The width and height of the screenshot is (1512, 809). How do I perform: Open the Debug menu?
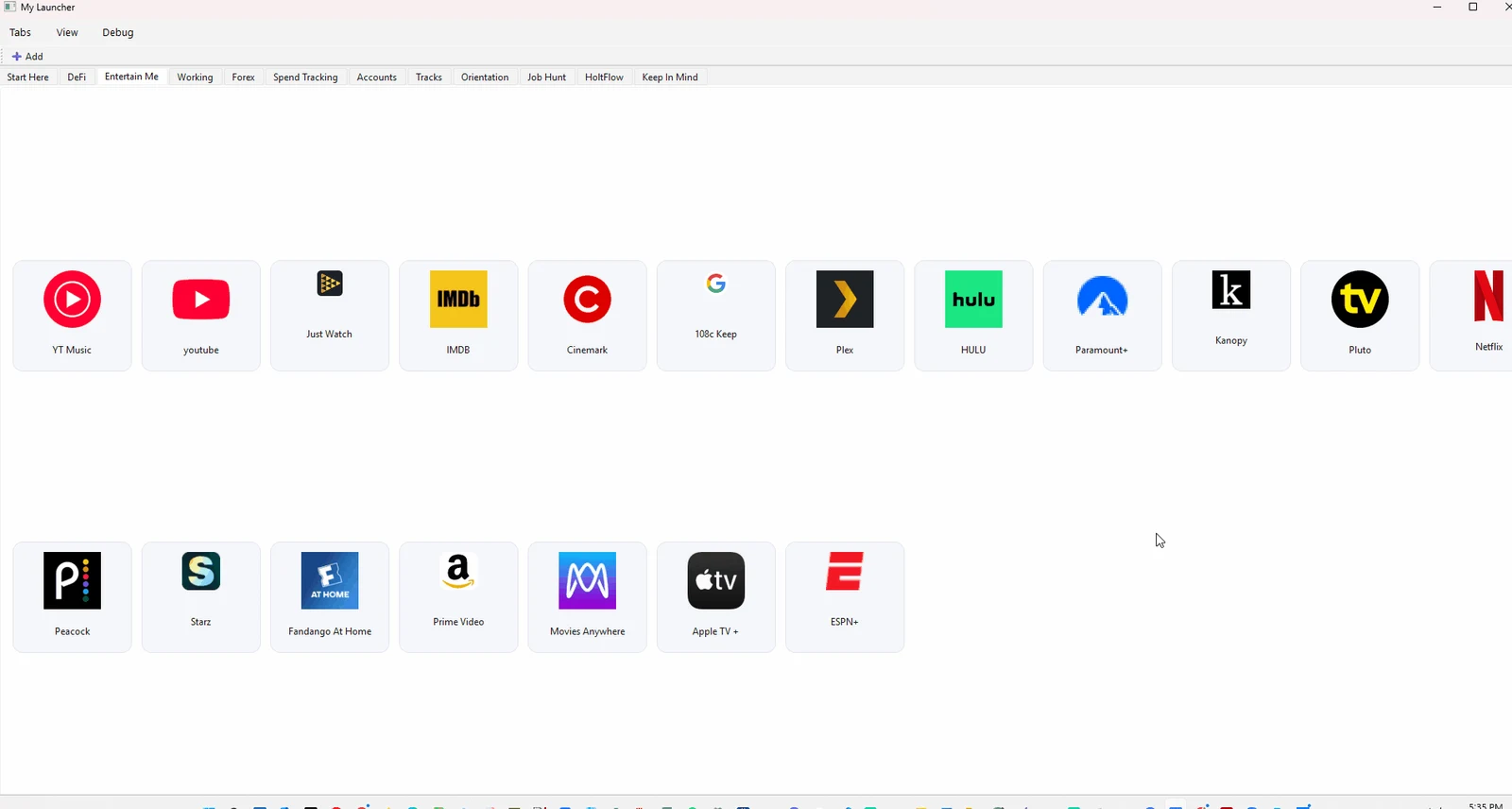pos(118,32)
